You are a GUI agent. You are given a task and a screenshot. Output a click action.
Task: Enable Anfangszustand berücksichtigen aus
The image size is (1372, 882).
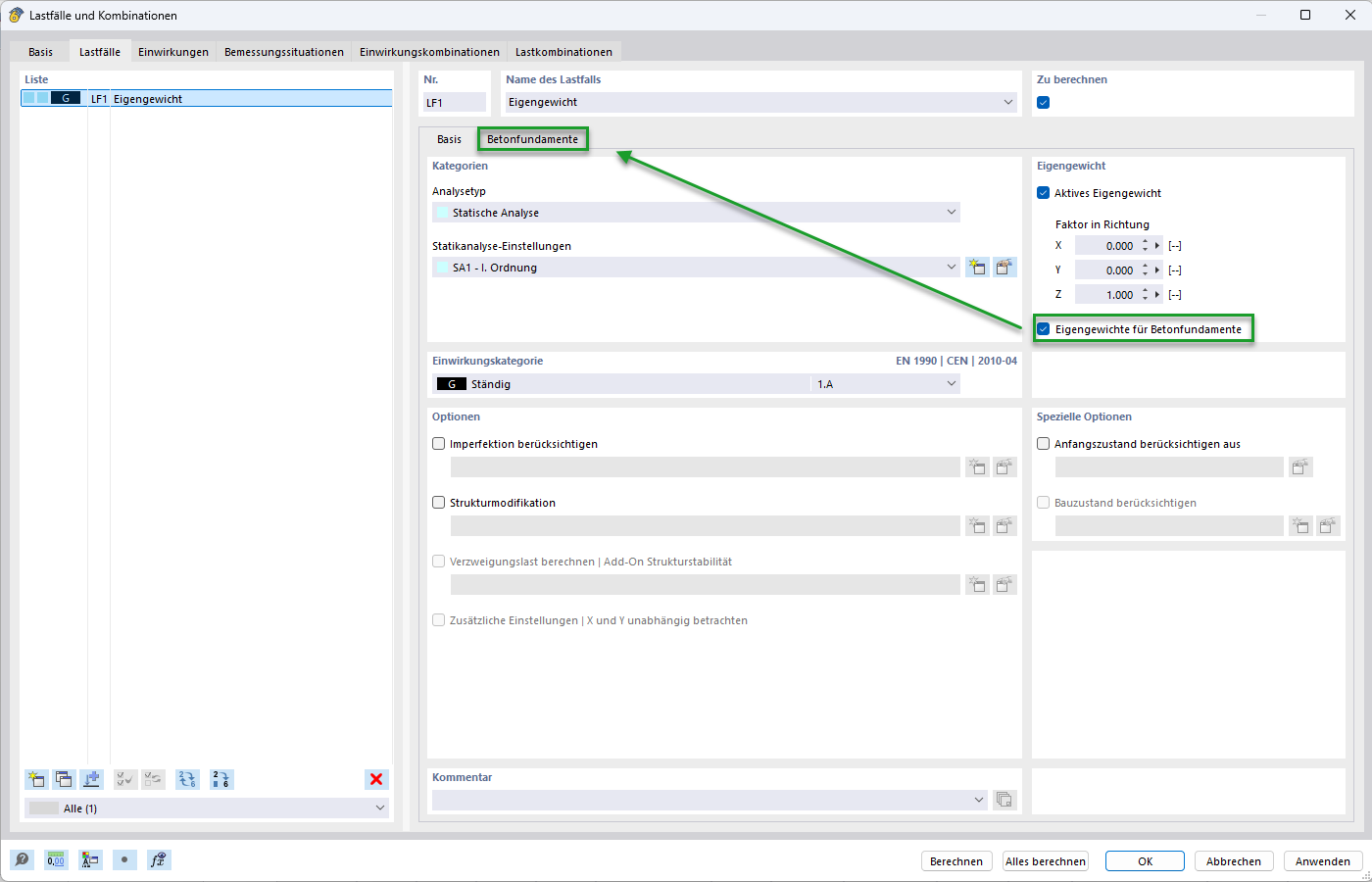(1043, 444)
